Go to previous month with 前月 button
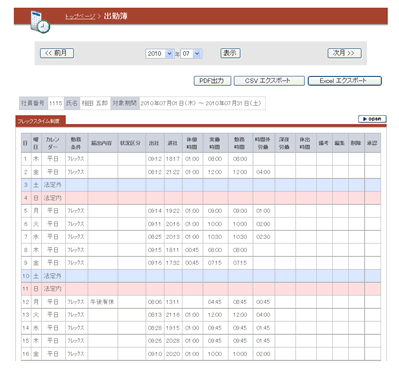Viewport: 399px width, 368px height. tap(57, 53)
